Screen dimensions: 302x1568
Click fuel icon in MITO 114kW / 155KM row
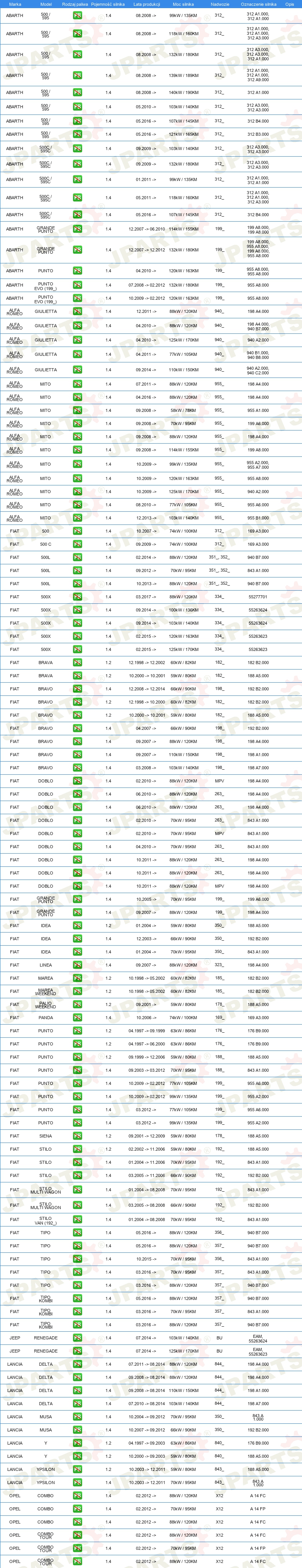pos(77,450)
